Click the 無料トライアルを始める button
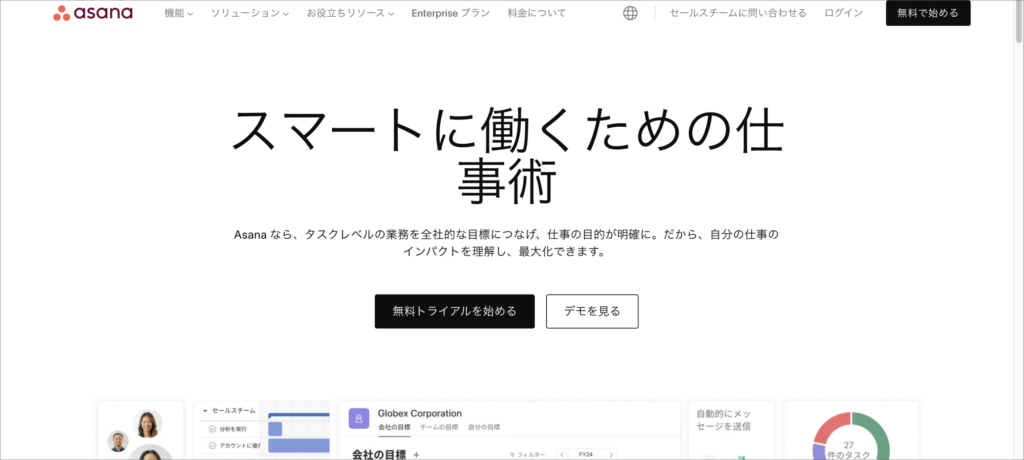The height and width of the screenshot is (460, 1024). tap(454, 311)
